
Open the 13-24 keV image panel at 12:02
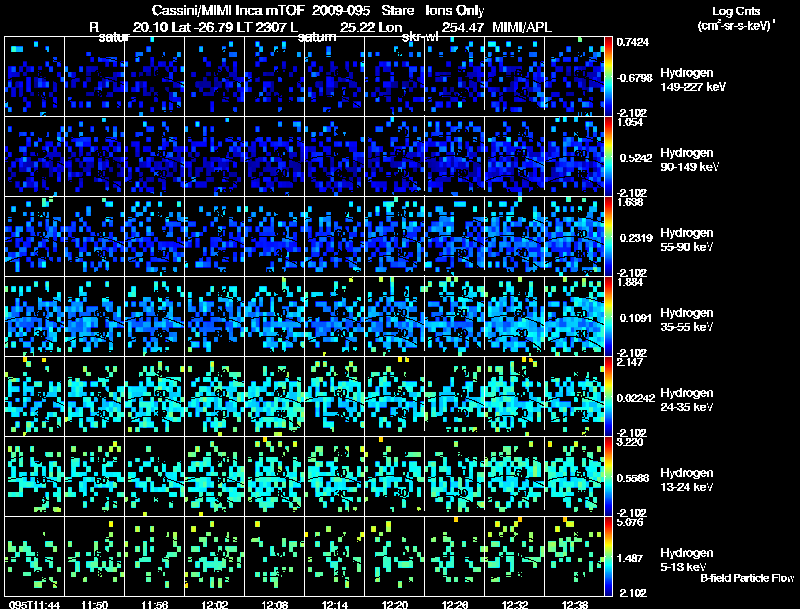click(215, 477)
